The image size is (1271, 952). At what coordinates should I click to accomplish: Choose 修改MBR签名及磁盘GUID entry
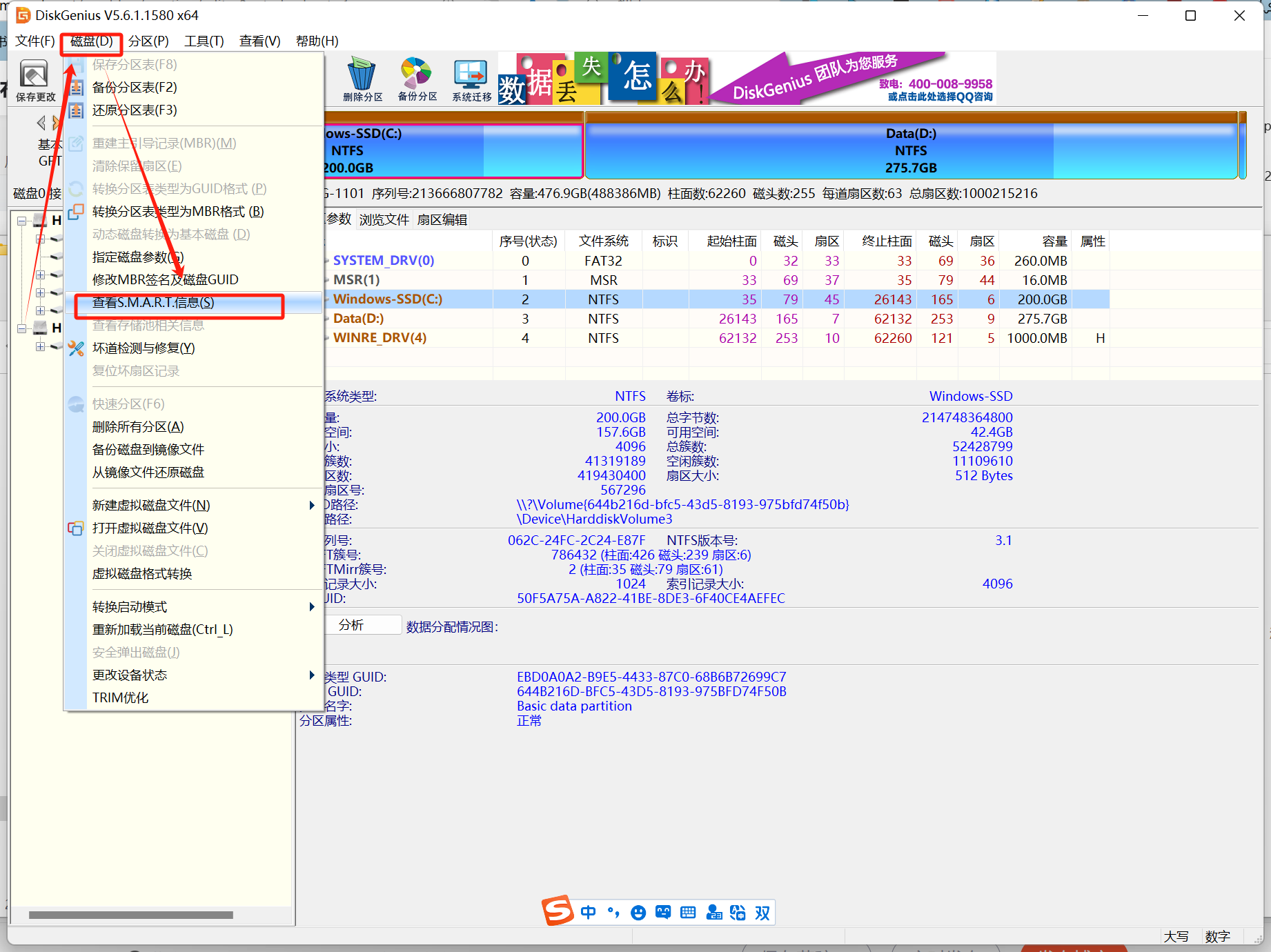pyautogui.click(x=193, y=280)
